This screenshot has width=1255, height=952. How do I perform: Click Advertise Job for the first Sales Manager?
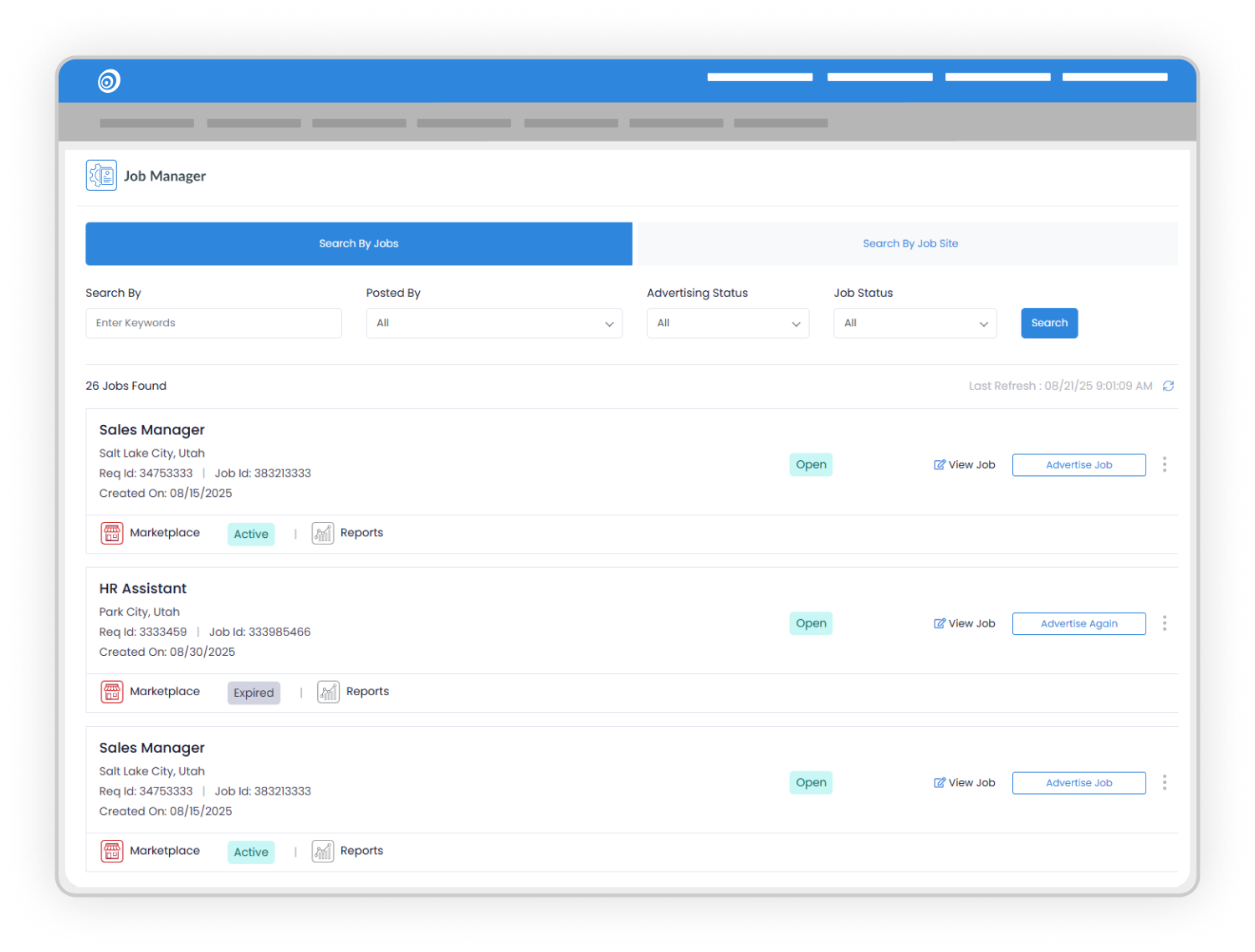1078,464
